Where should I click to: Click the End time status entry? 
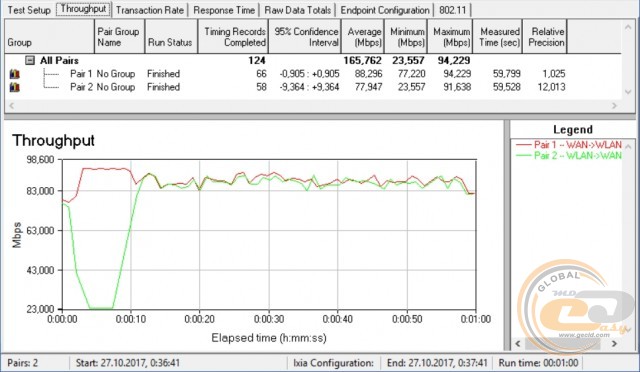[x=437, y=363]
